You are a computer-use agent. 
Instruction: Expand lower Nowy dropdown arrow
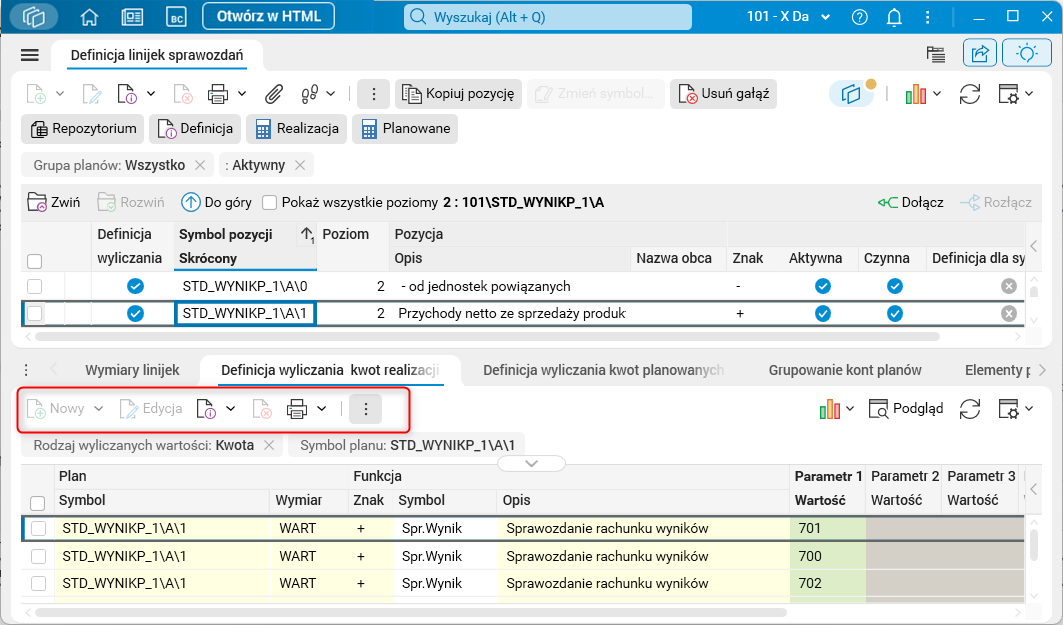coord(98,409)
